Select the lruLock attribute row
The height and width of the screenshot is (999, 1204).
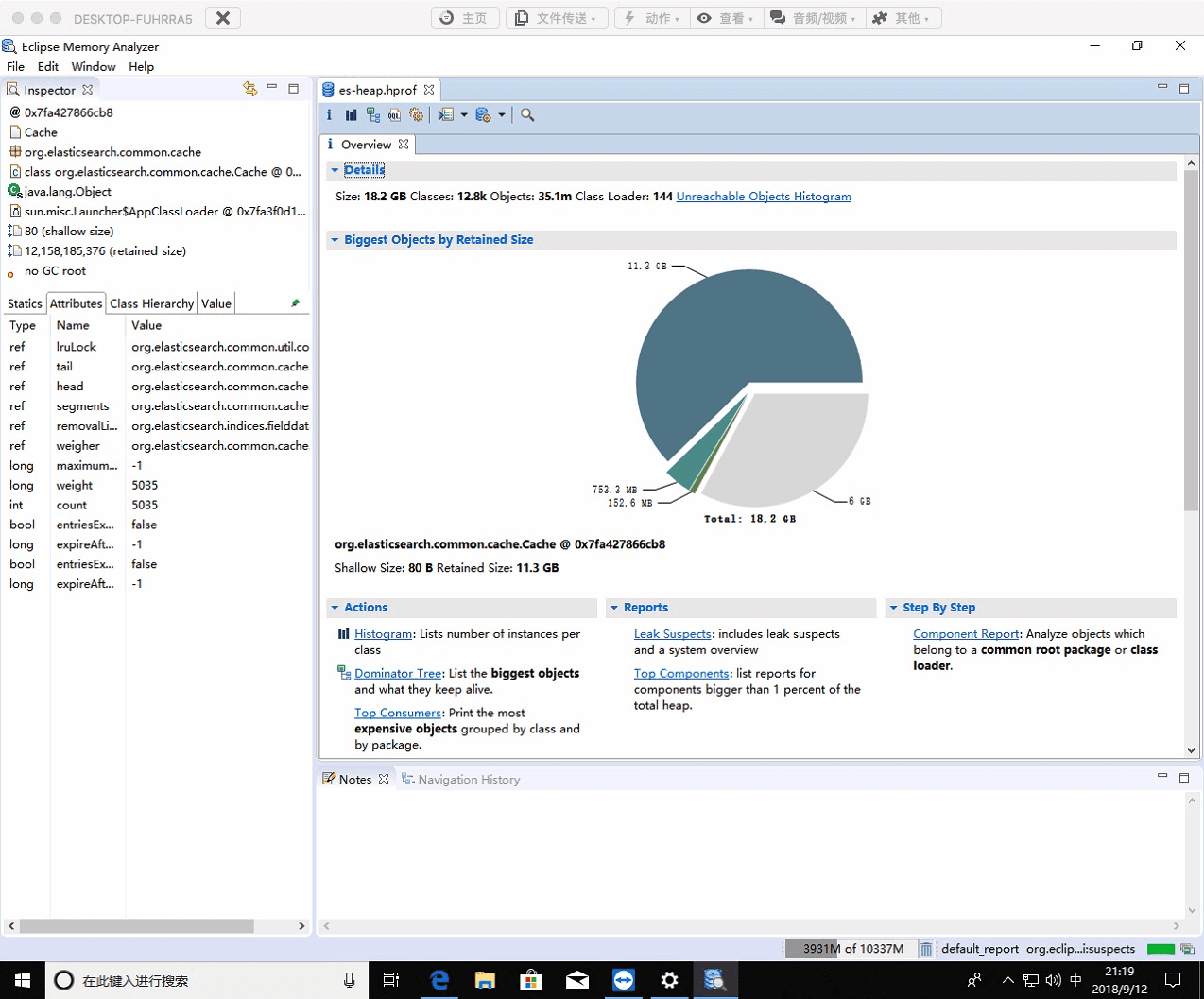[157, 347]
